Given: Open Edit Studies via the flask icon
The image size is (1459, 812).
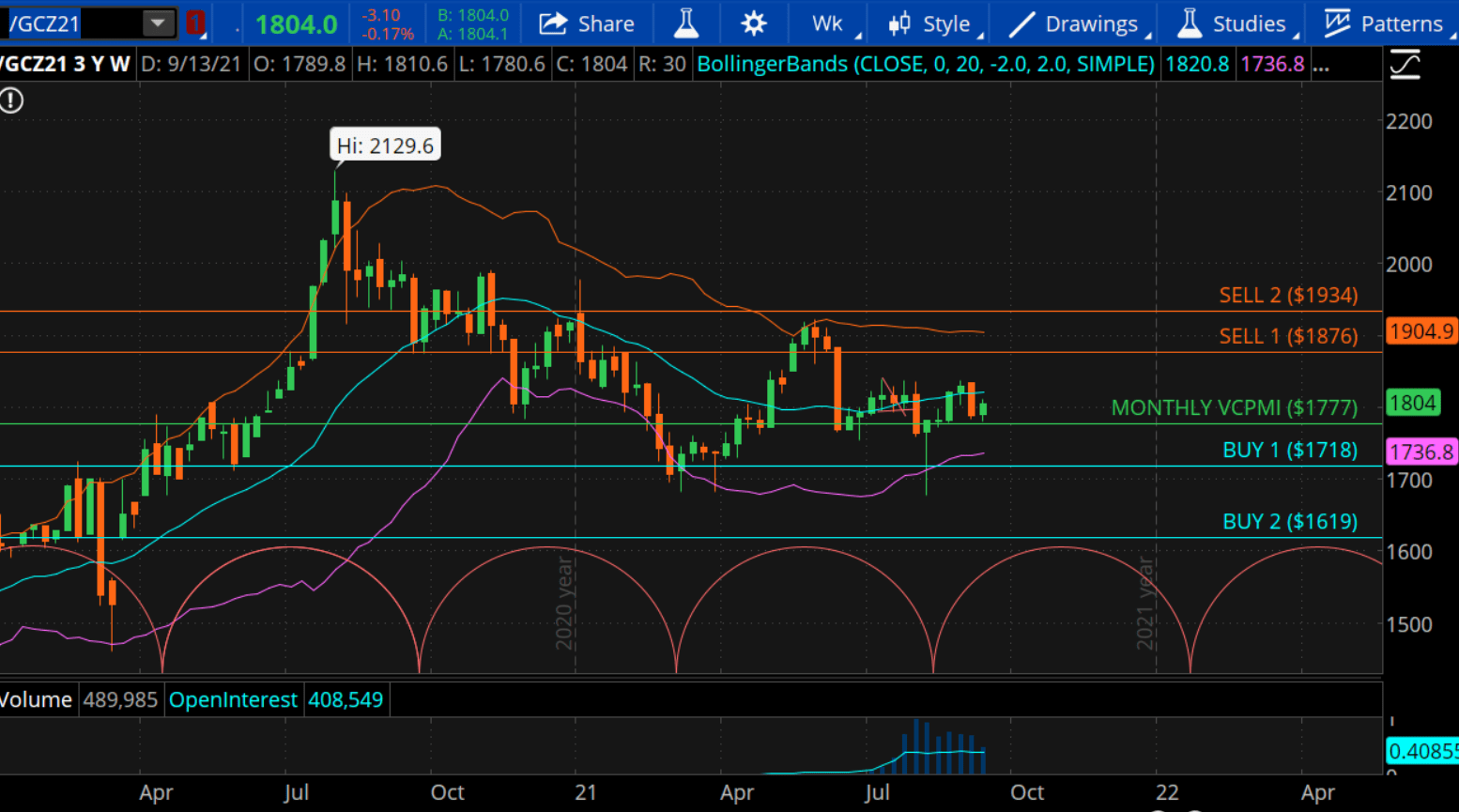Looking at the screenshot, I should pyautogui.click(x=686, y=23).
